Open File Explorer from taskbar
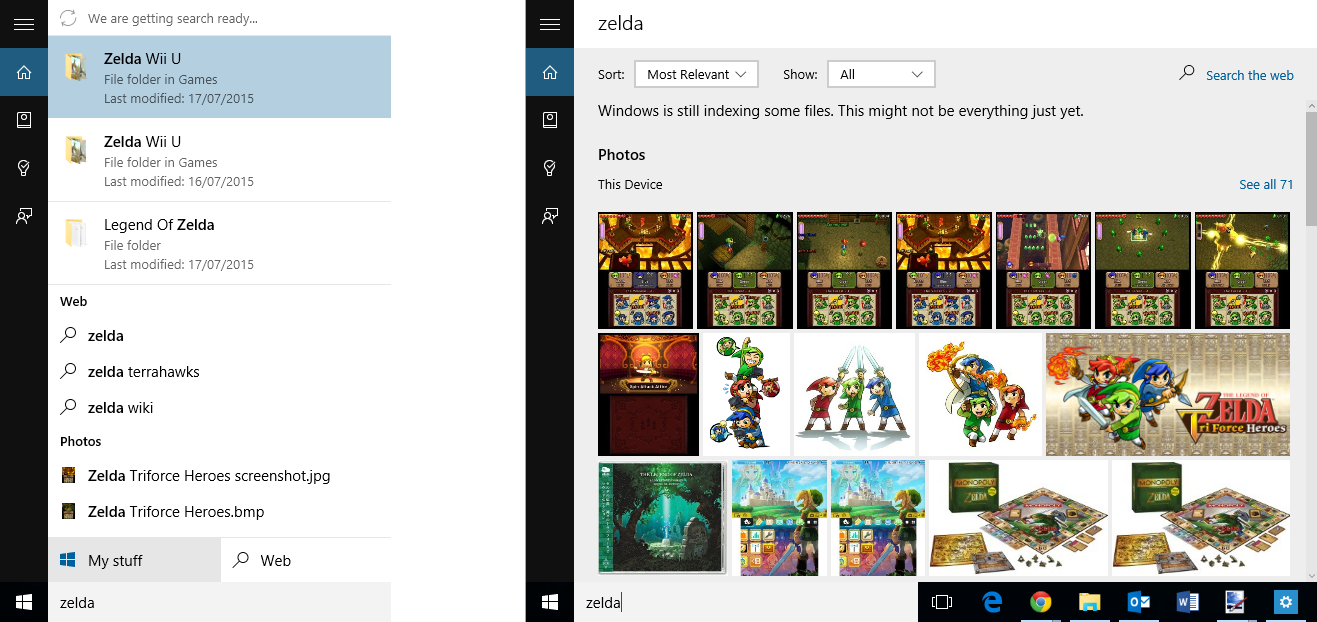This screenshot has height=622, width=1317. pyautogui.click(x=1090, y=602)
